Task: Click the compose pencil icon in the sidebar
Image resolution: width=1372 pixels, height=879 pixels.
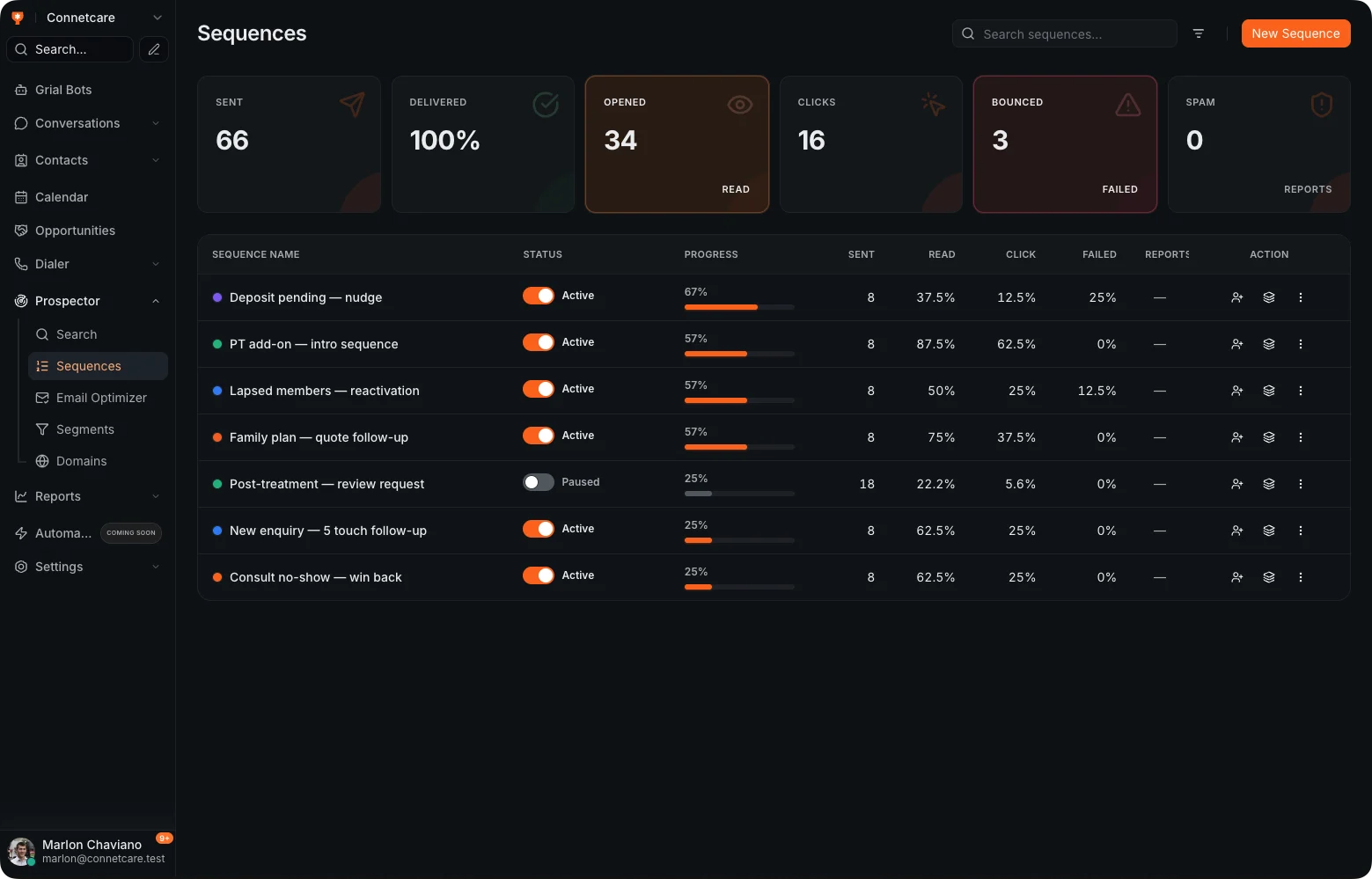Action: click(x=154, y=49)
